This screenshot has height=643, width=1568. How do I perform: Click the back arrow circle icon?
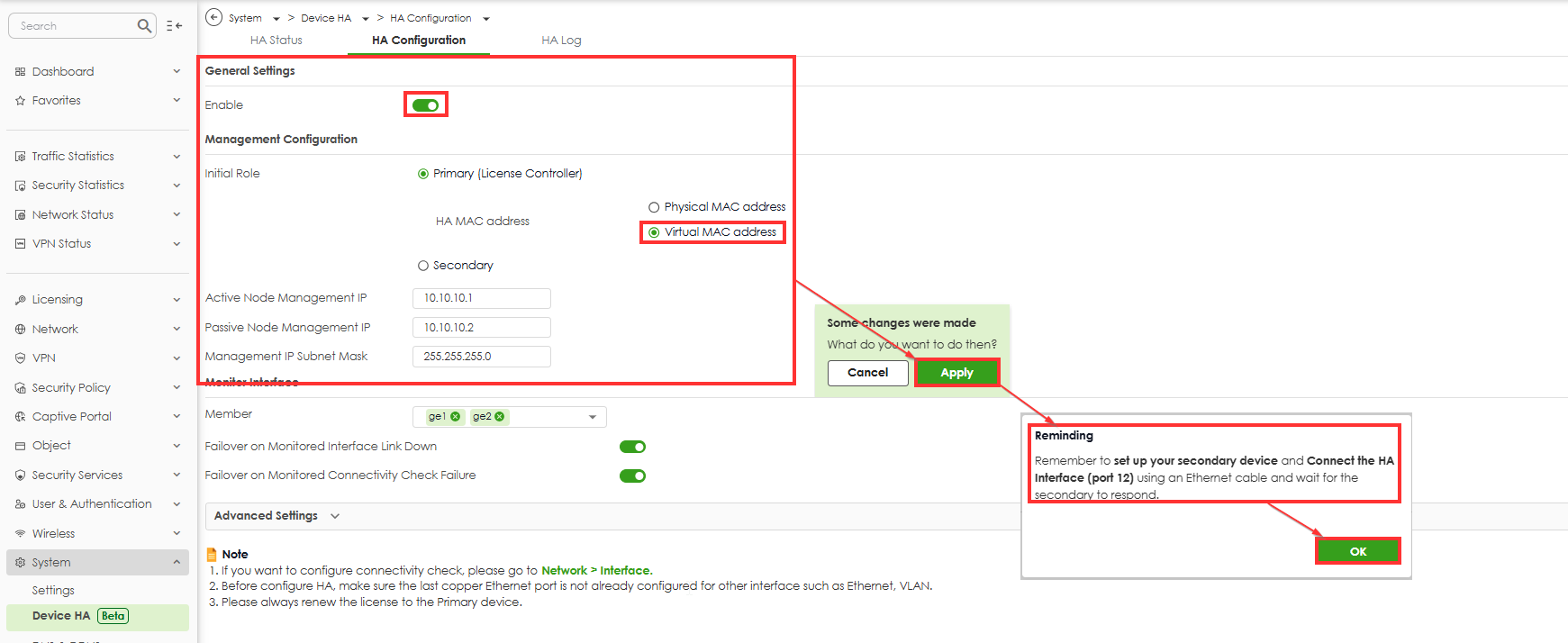(213, 17)
